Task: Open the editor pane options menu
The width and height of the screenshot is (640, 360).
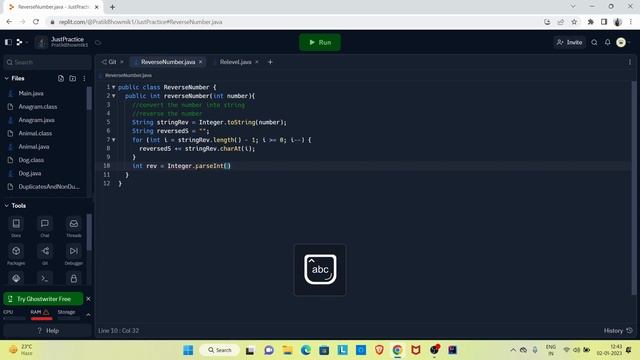Action: (630, 62)
